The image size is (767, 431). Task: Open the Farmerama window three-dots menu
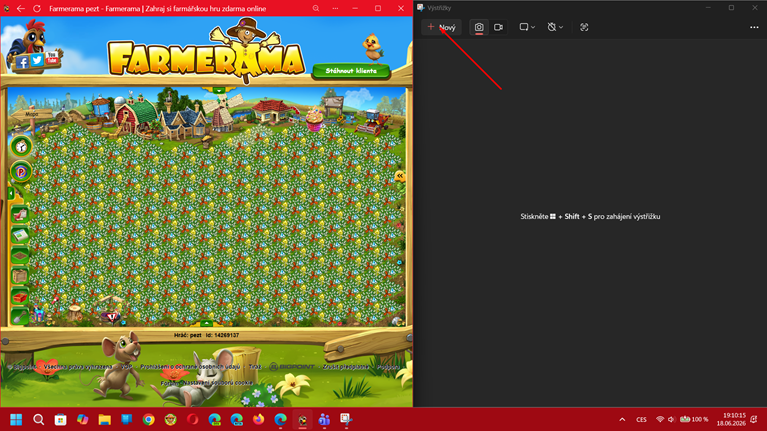click(335, 8)
